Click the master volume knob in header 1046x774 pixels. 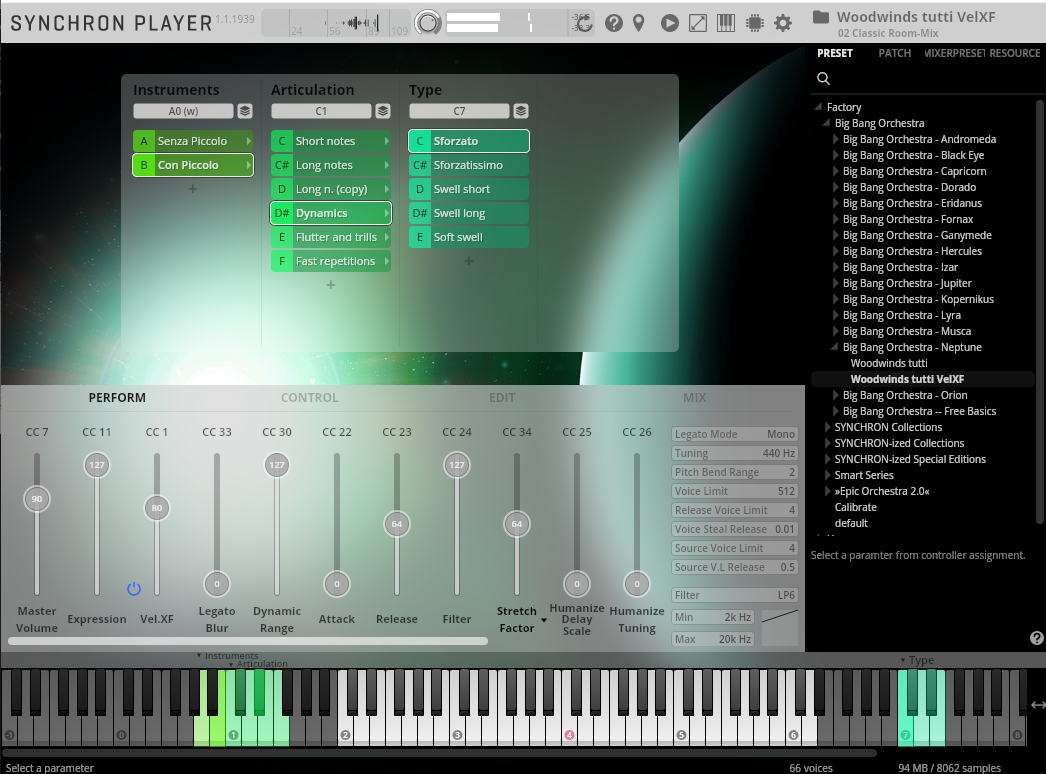428,23
